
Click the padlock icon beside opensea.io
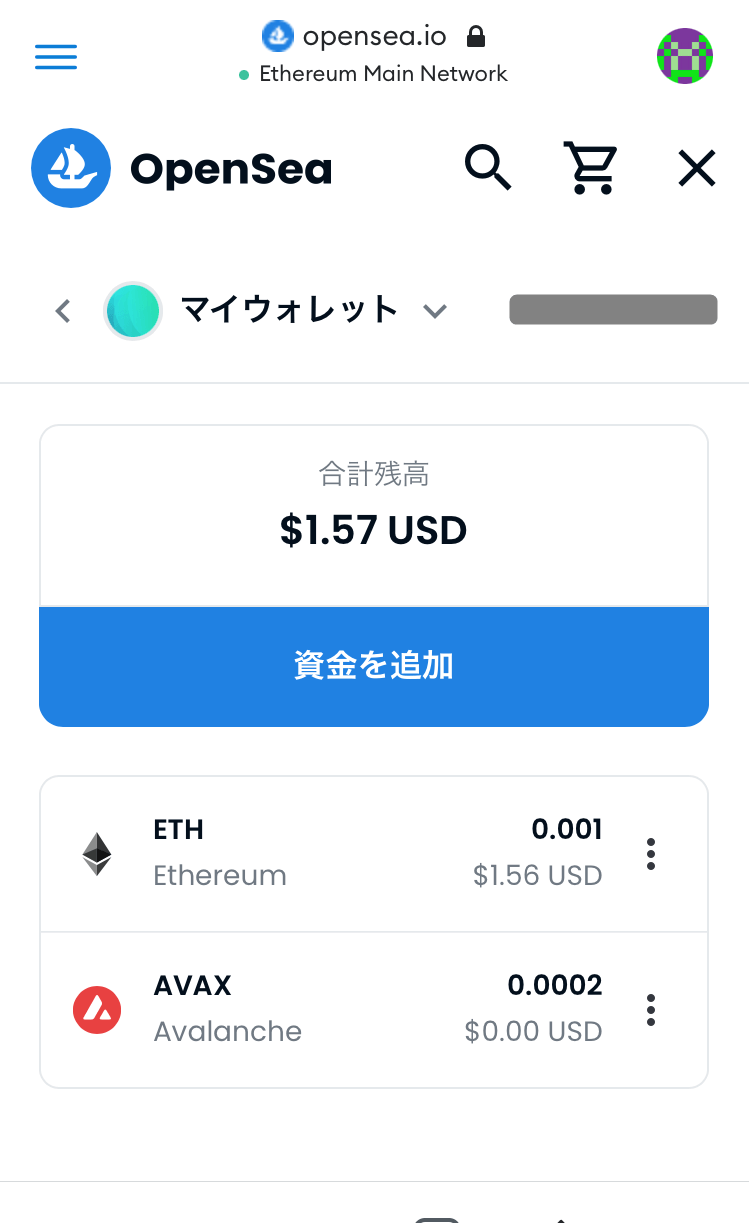click(476, 37)
